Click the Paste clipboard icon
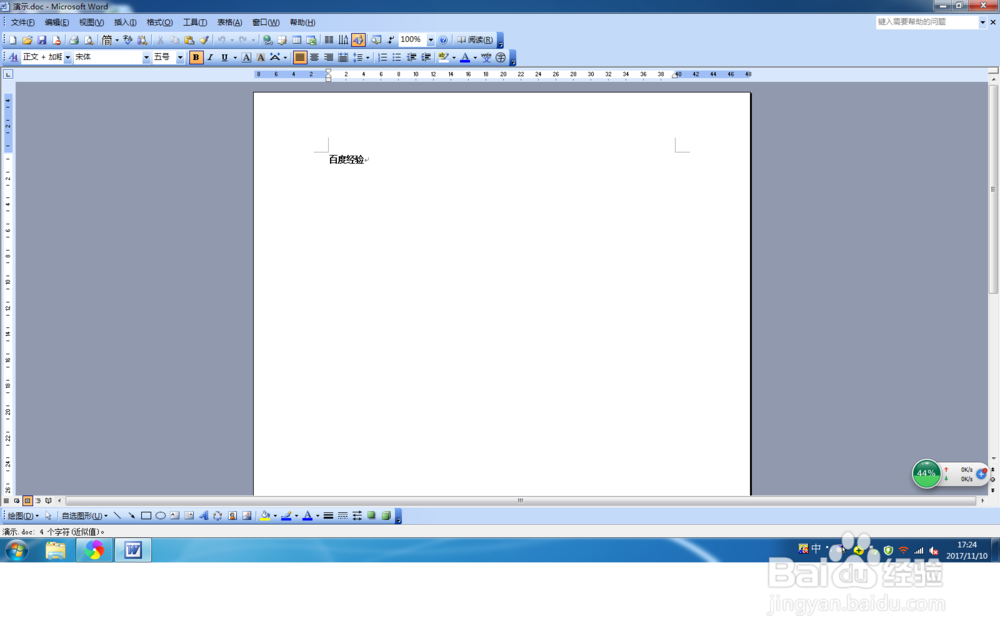The image size is (1000, 638). 189,40
